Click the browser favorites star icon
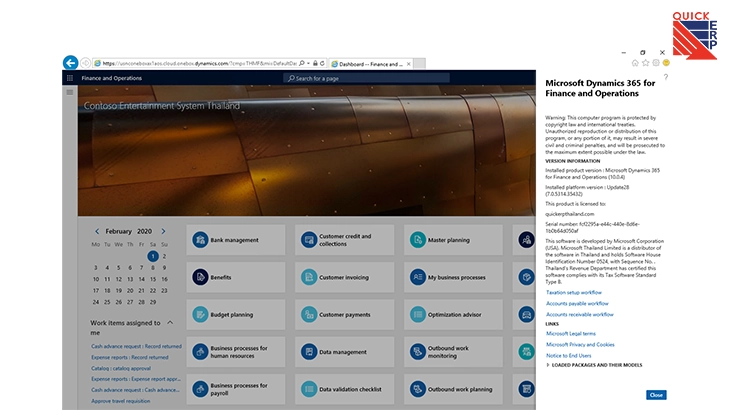Screen dimensions: 729x410 coord(645,63)
